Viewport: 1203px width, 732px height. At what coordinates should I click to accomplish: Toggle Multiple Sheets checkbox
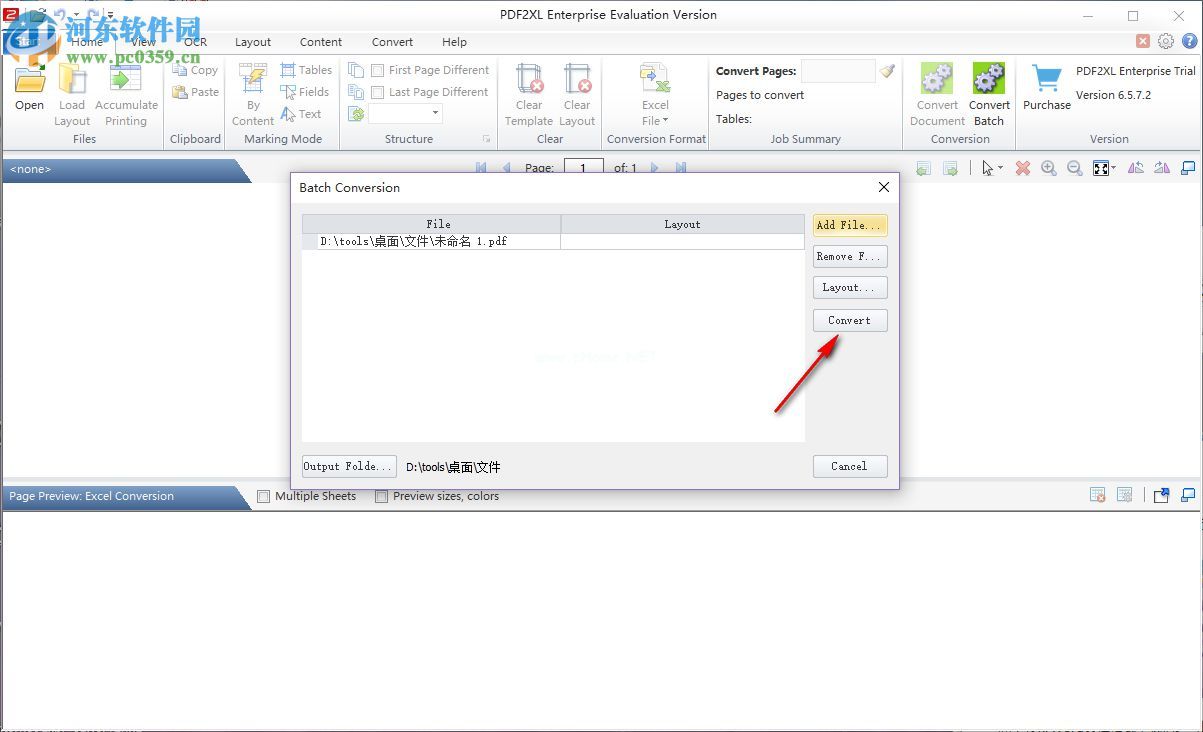click(263, 496)
